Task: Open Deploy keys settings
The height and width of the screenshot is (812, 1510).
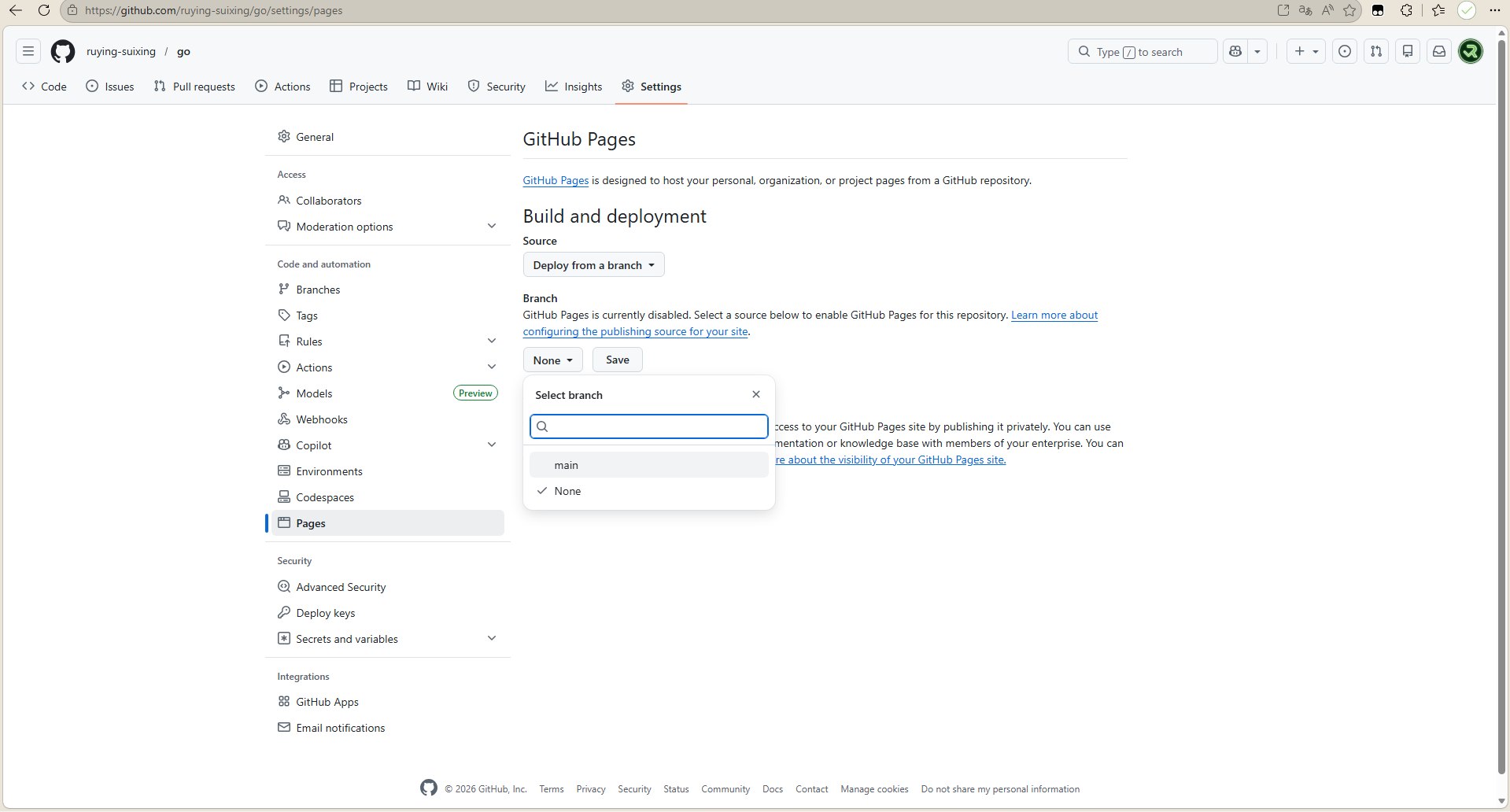Action: click(387, 613)
